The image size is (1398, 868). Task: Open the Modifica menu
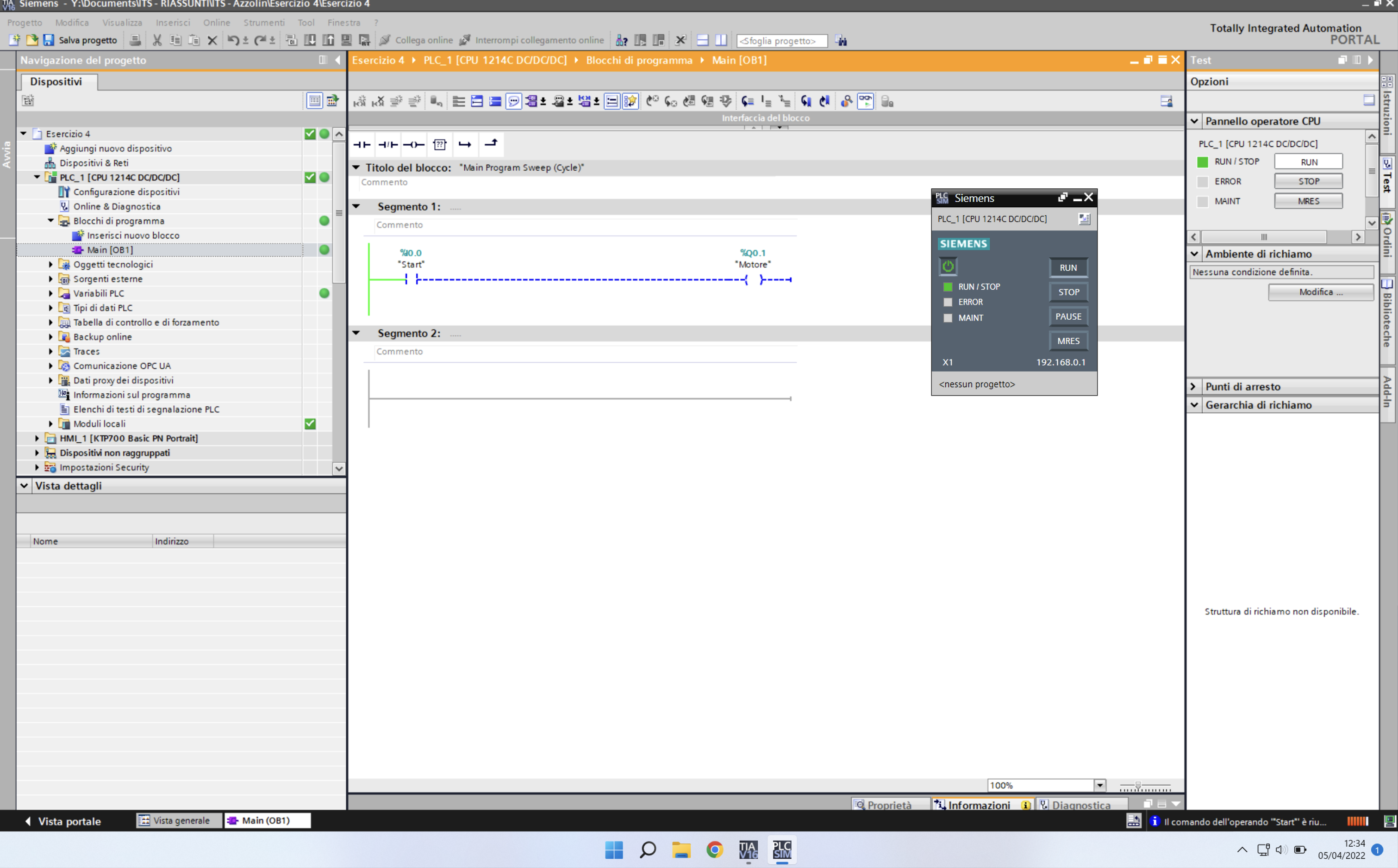(x=72, y=22)
